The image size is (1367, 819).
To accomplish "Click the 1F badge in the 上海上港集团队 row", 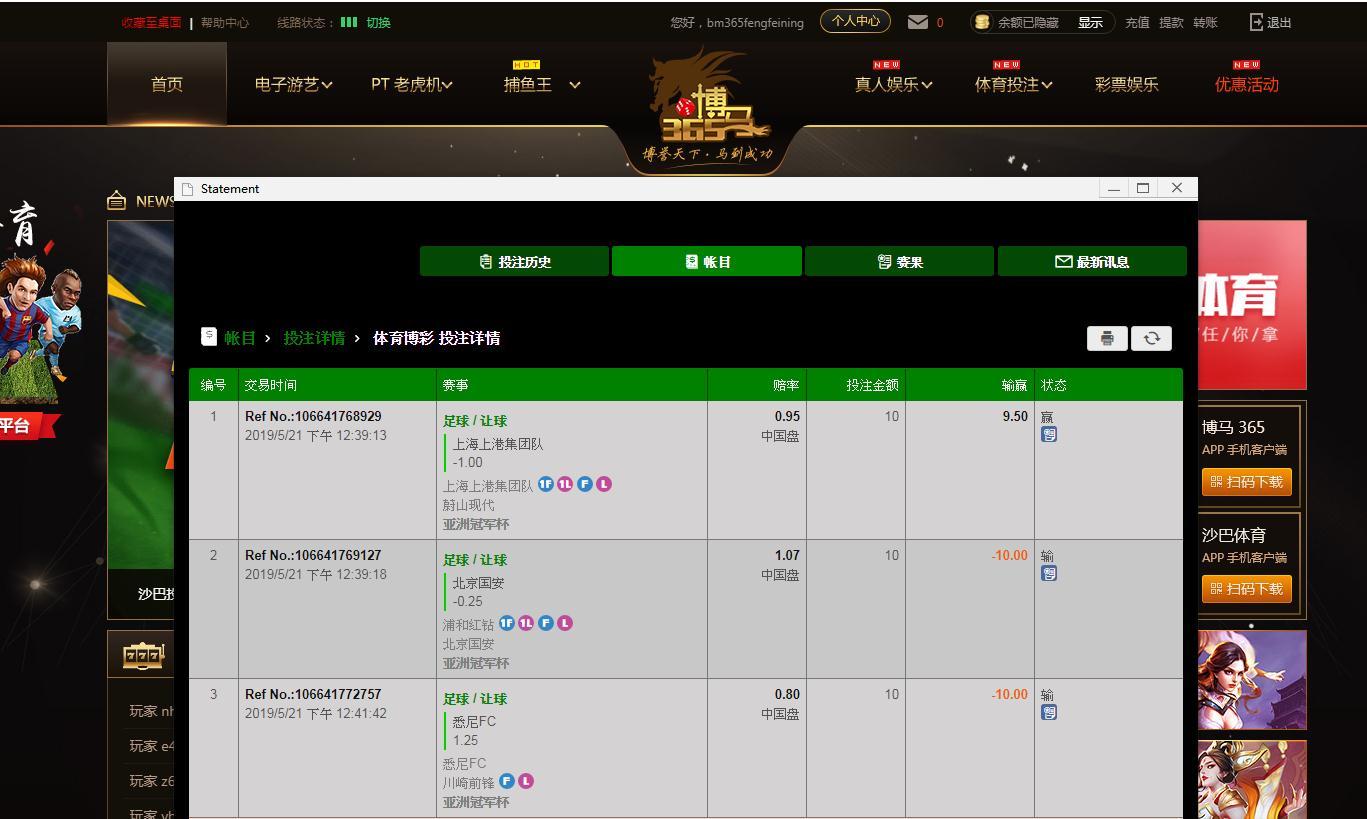I will (545, 484).
